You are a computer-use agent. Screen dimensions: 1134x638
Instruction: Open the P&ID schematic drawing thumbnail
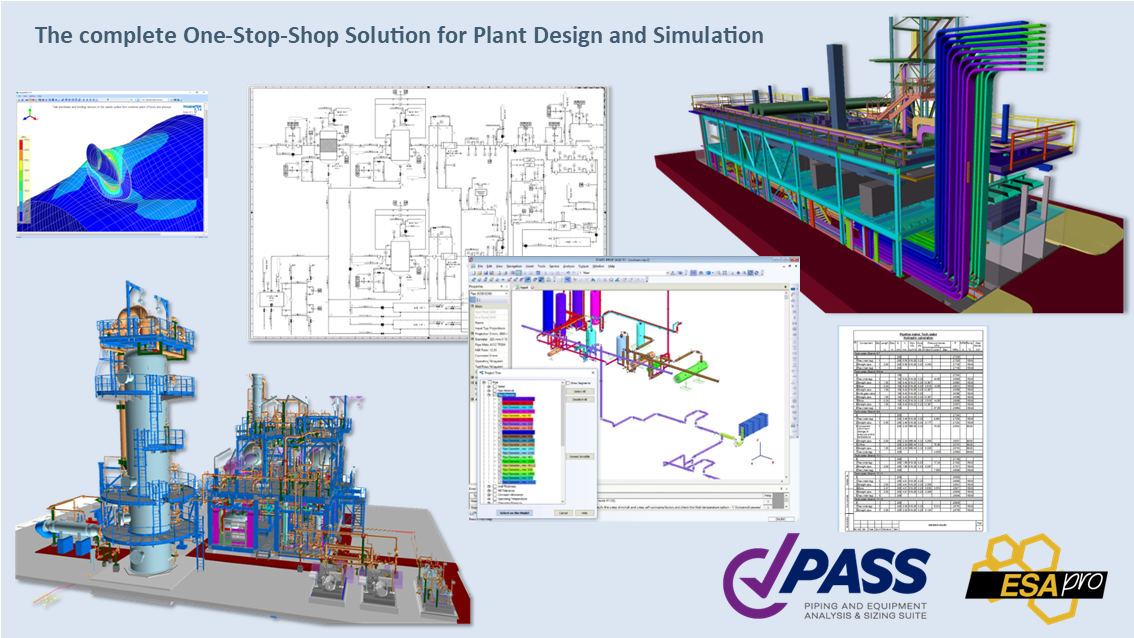[x=428, y=212]
